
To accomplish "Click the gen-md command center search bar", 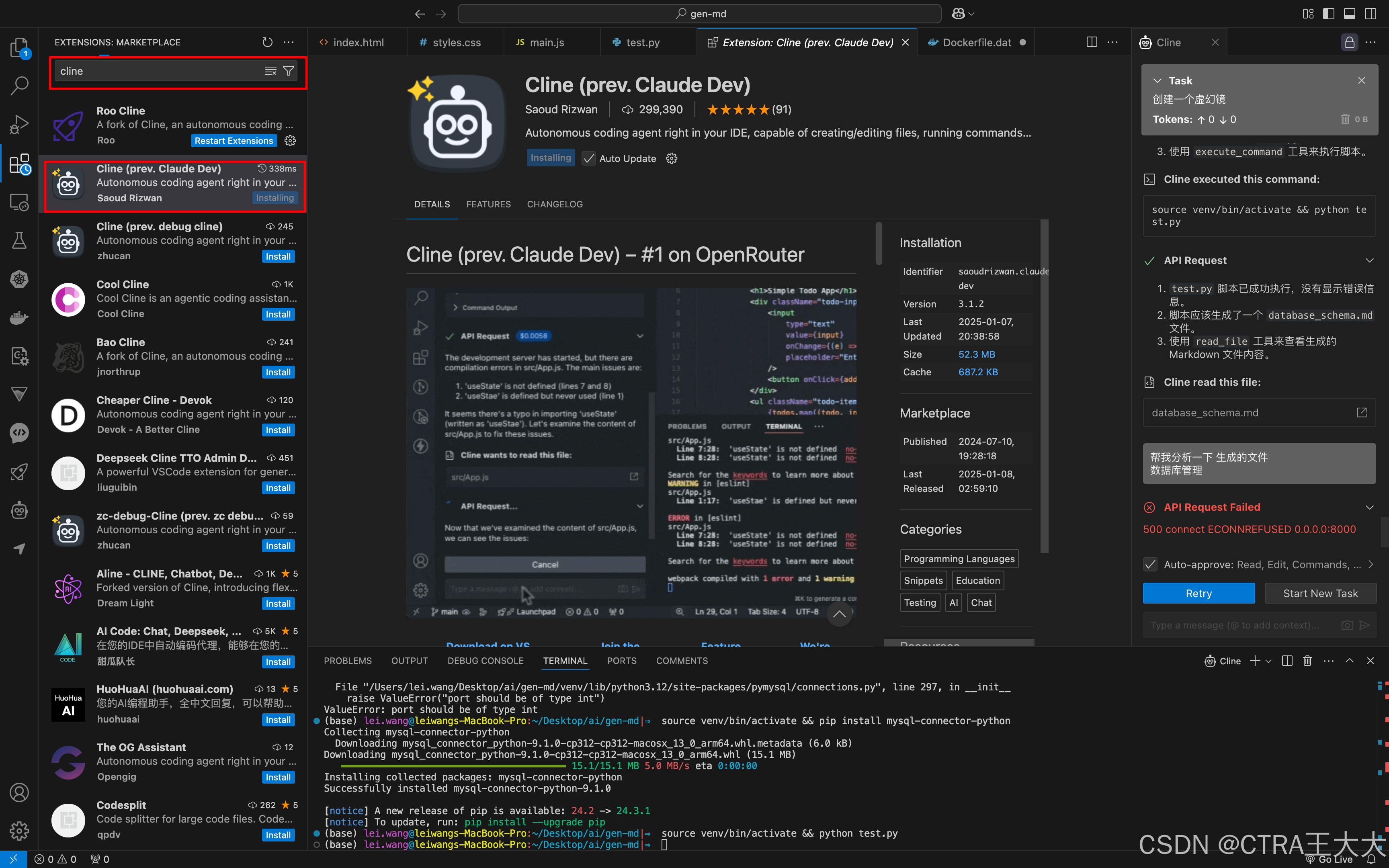I will (x=699, y=14).
